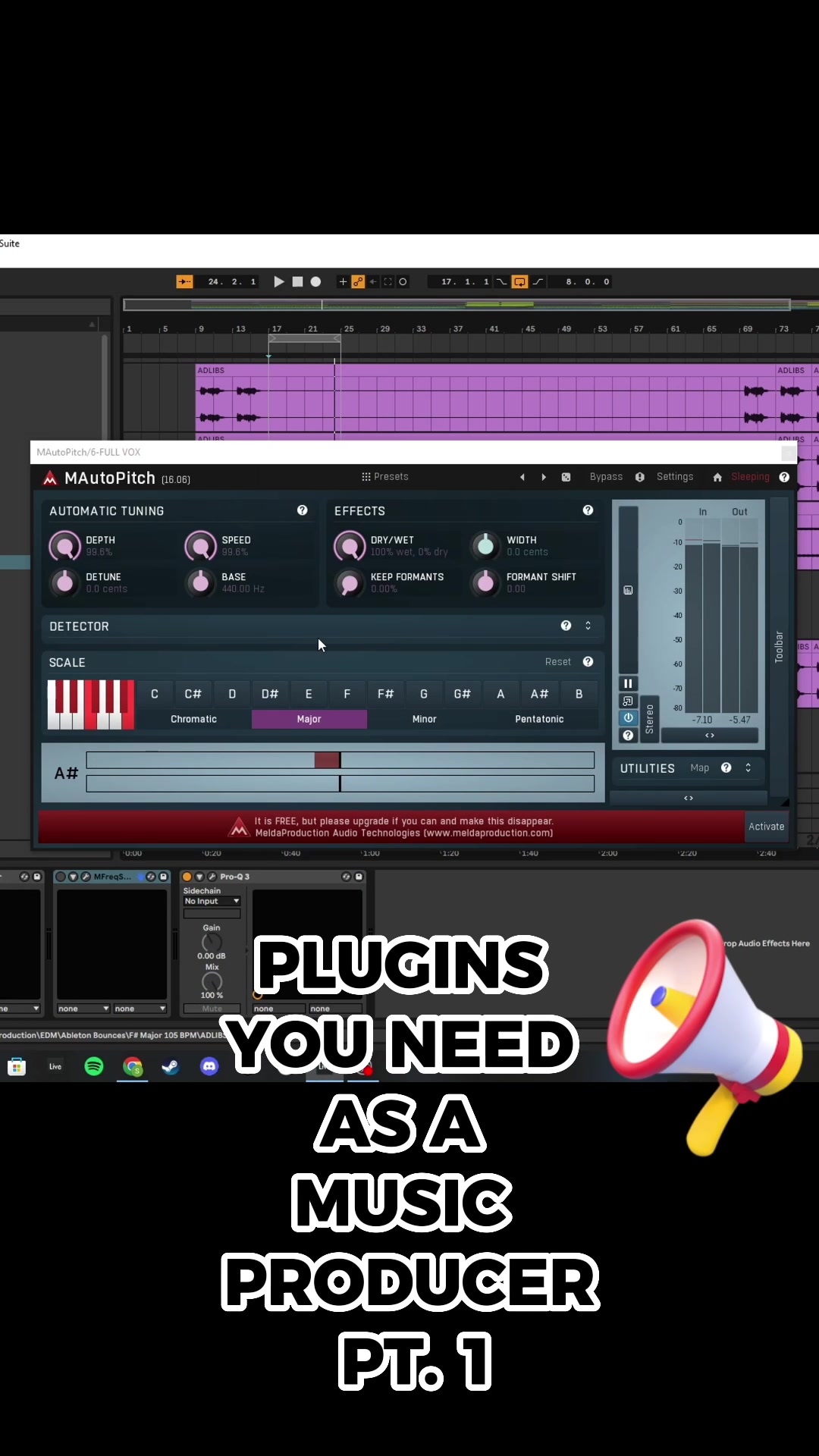This screenshot has width=819, height=1456.
Task: Stop playback with the stop button
Action: point(297,281)
